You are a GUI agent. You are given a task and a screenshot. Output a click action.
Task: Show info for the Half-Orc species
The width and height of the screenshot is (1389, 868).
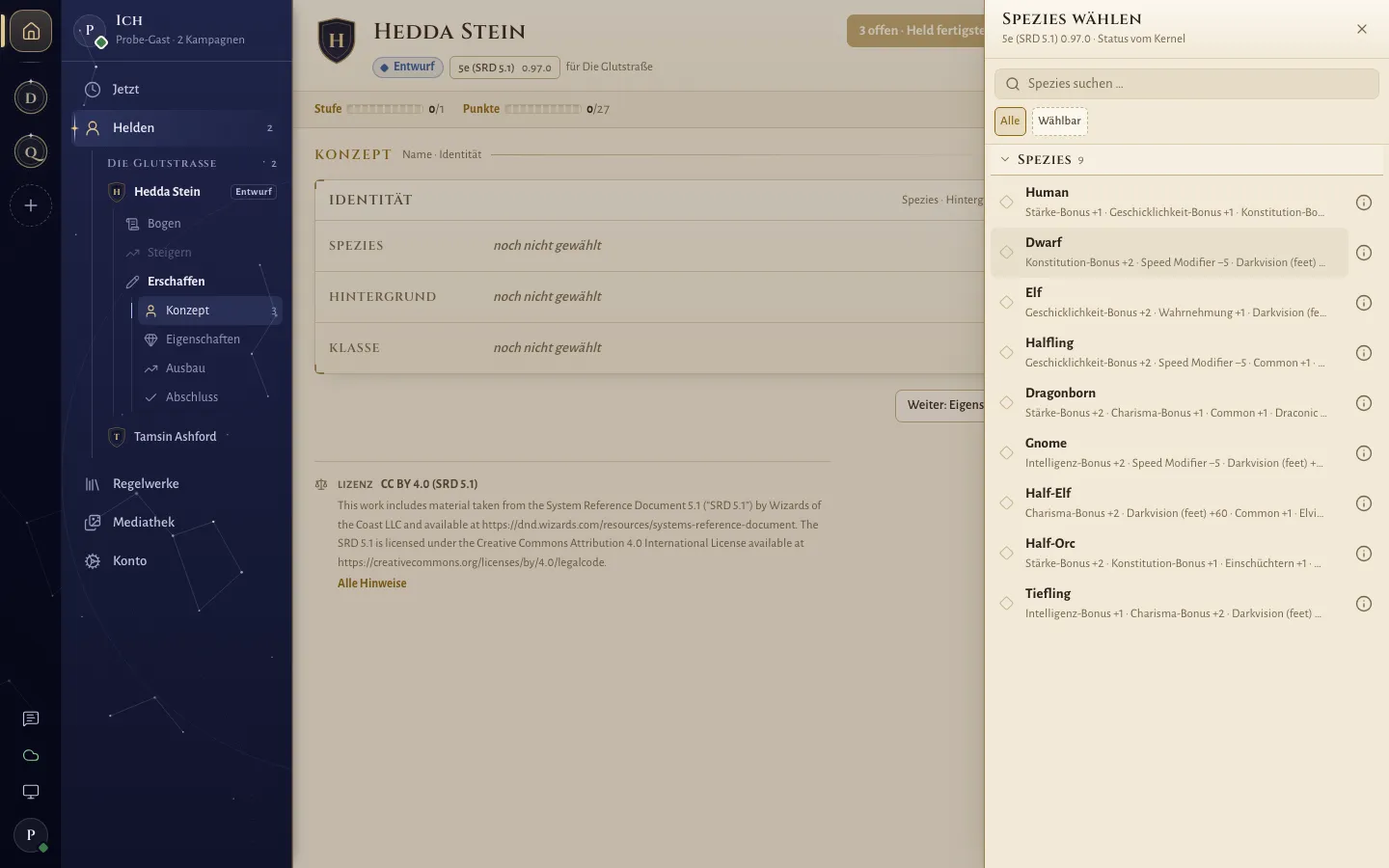[x=1364, y=554]
